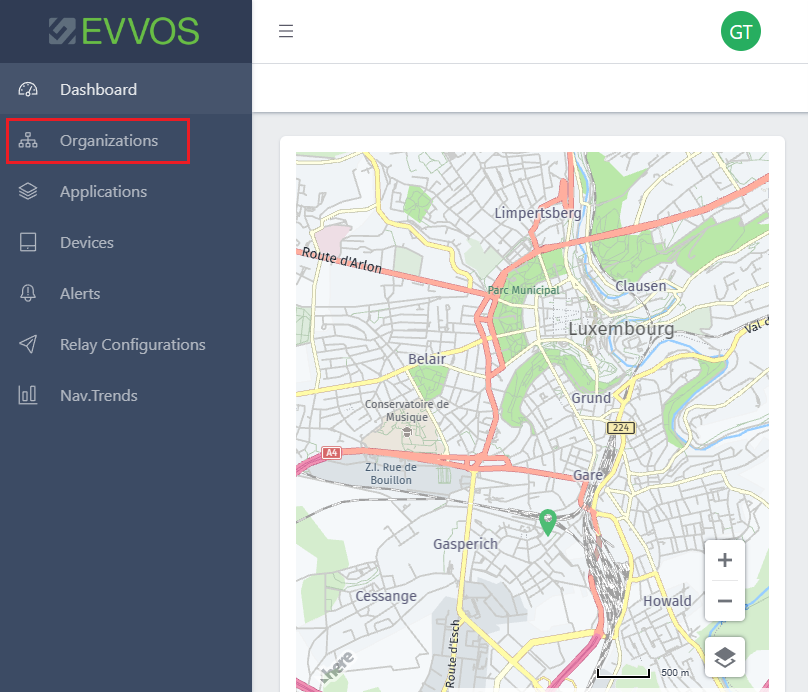This screenshot has height=692, width=808.
Task: Click the Applications layers icon
Action: point(28,191)
